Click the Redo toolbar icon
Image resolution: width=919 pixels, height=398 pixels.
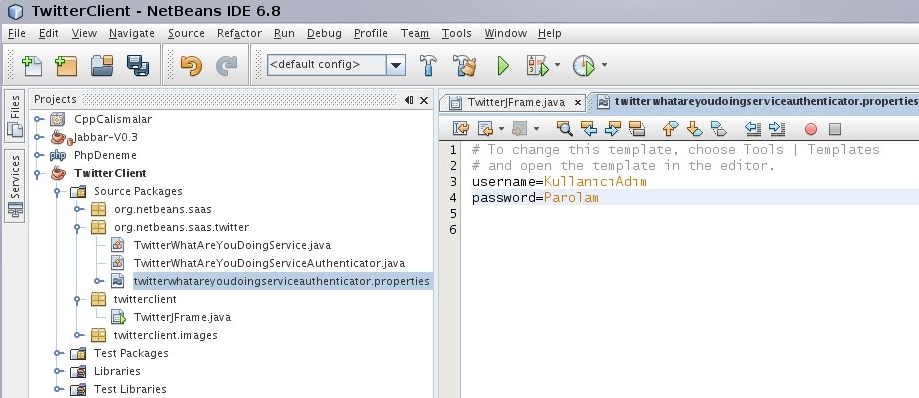(226, 65)
